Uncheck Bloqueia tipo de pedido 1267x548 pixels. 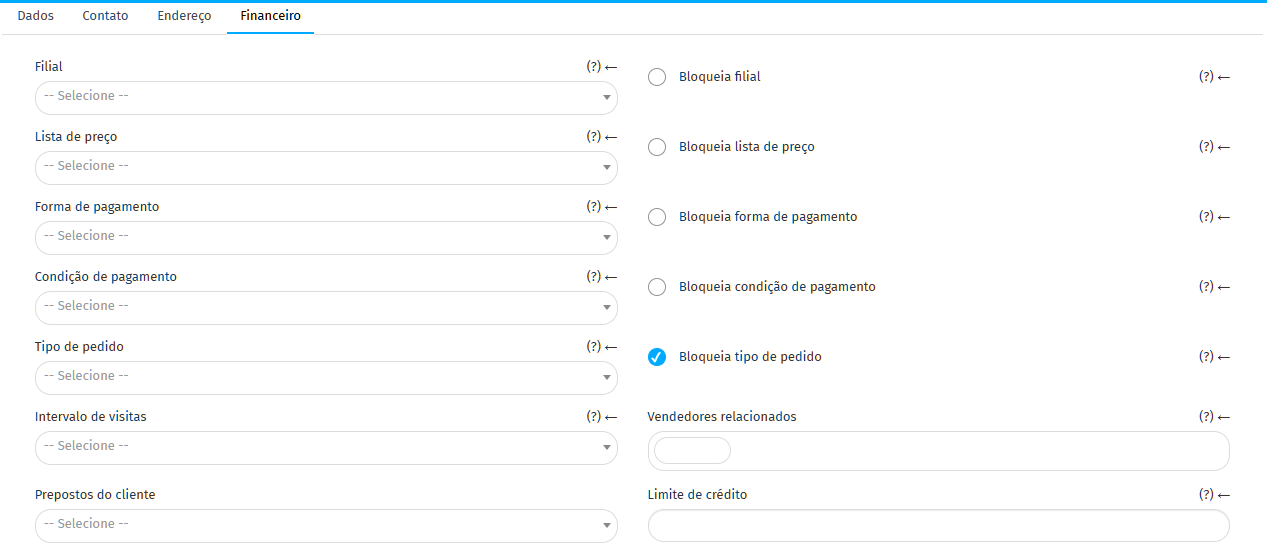[x=657, y=357]
